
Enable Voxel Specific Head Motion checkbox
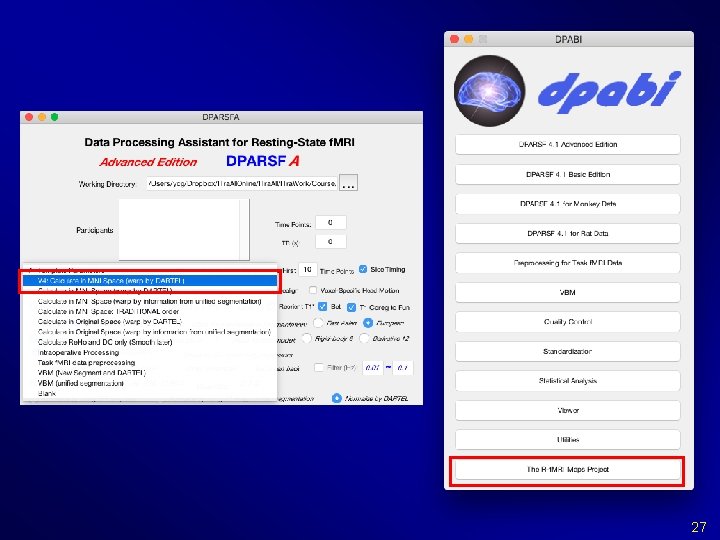pyautogui.click(x=313, y=290)
